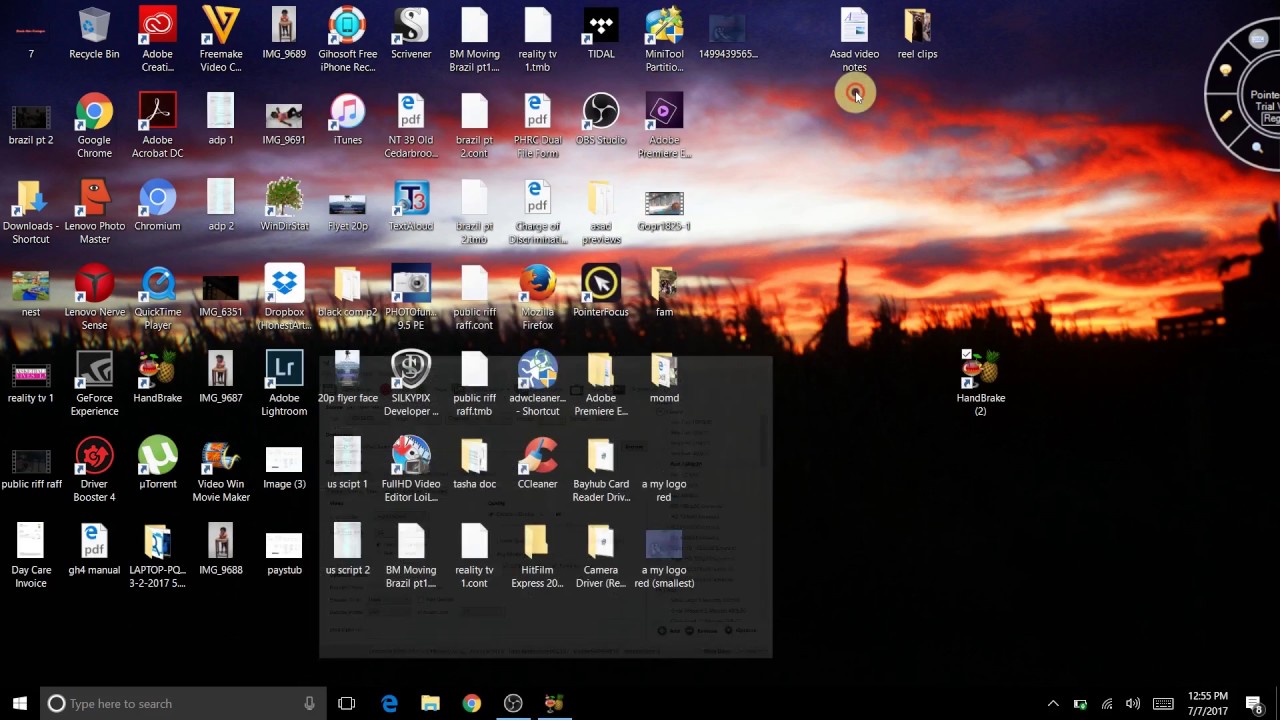Open Wi-Fi network tray icon
The image size is (1280, 720).
coord(1107,704)
